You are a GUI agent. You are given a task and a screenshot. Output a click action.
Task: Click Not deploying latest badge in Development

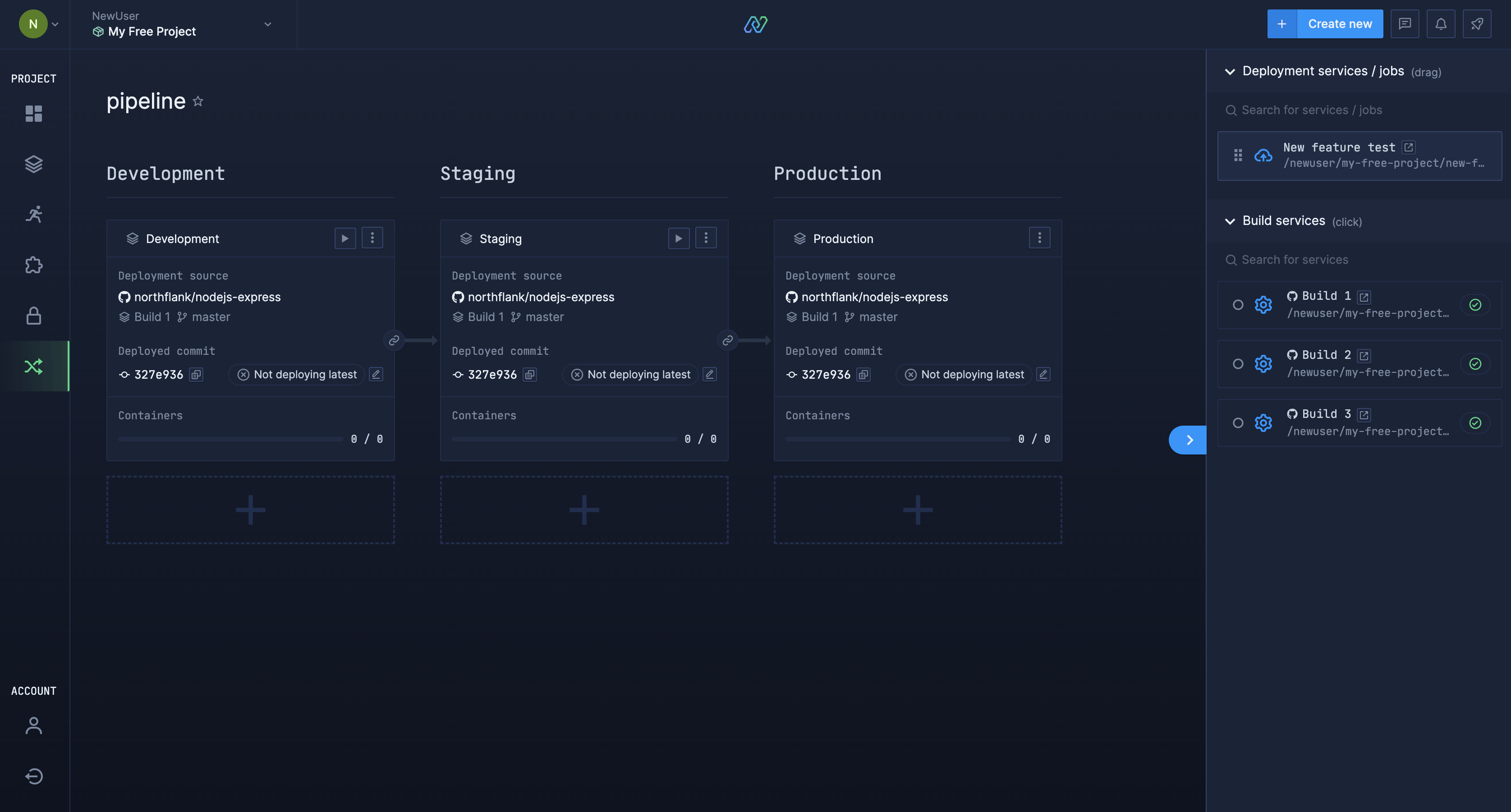297,374
